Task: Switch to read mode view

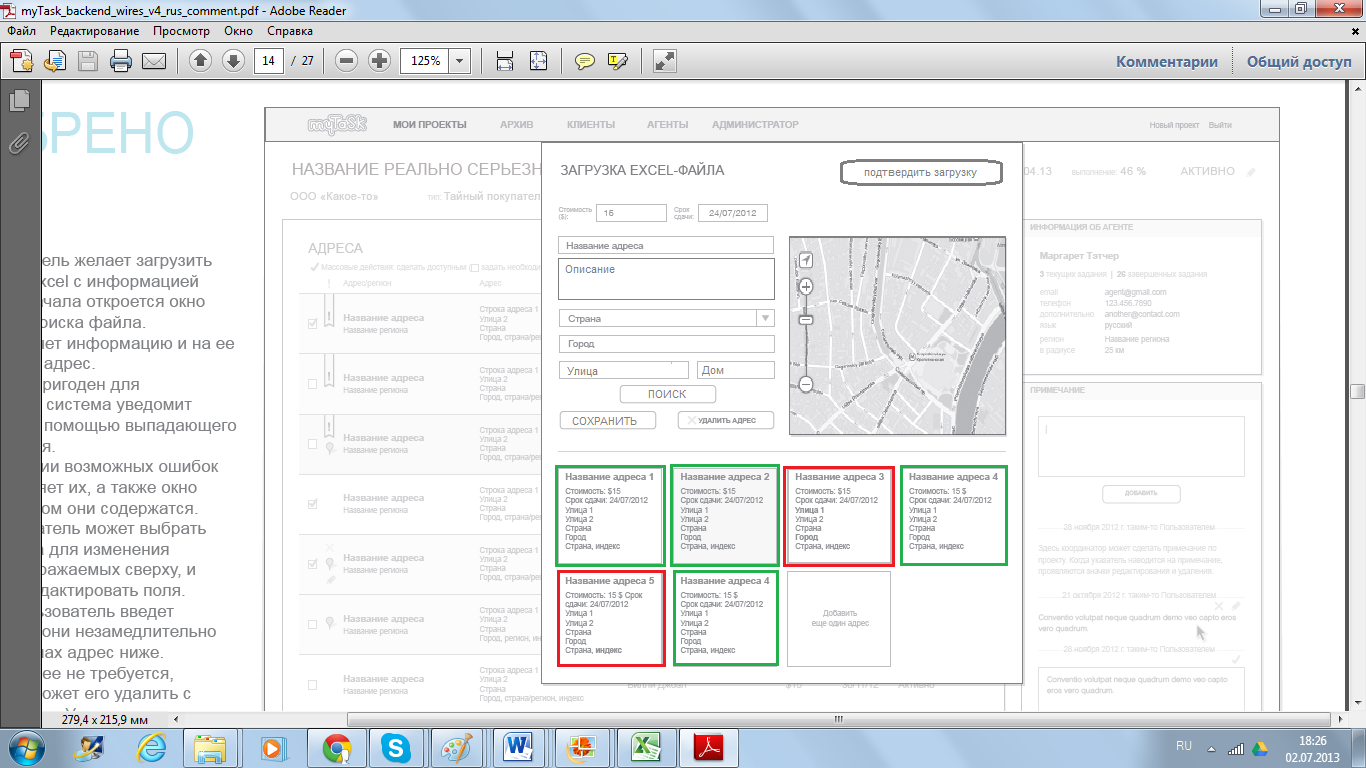Action: (664, 61)
